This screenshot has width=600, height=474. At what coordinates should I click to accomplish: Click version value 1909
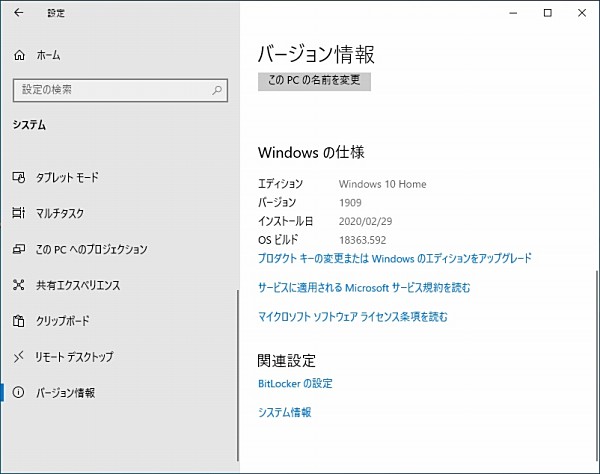[x=350, y=202]
